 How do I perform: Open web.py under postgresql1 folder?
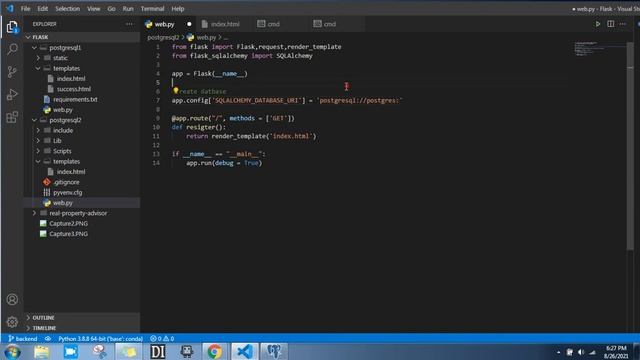point(62,110)
